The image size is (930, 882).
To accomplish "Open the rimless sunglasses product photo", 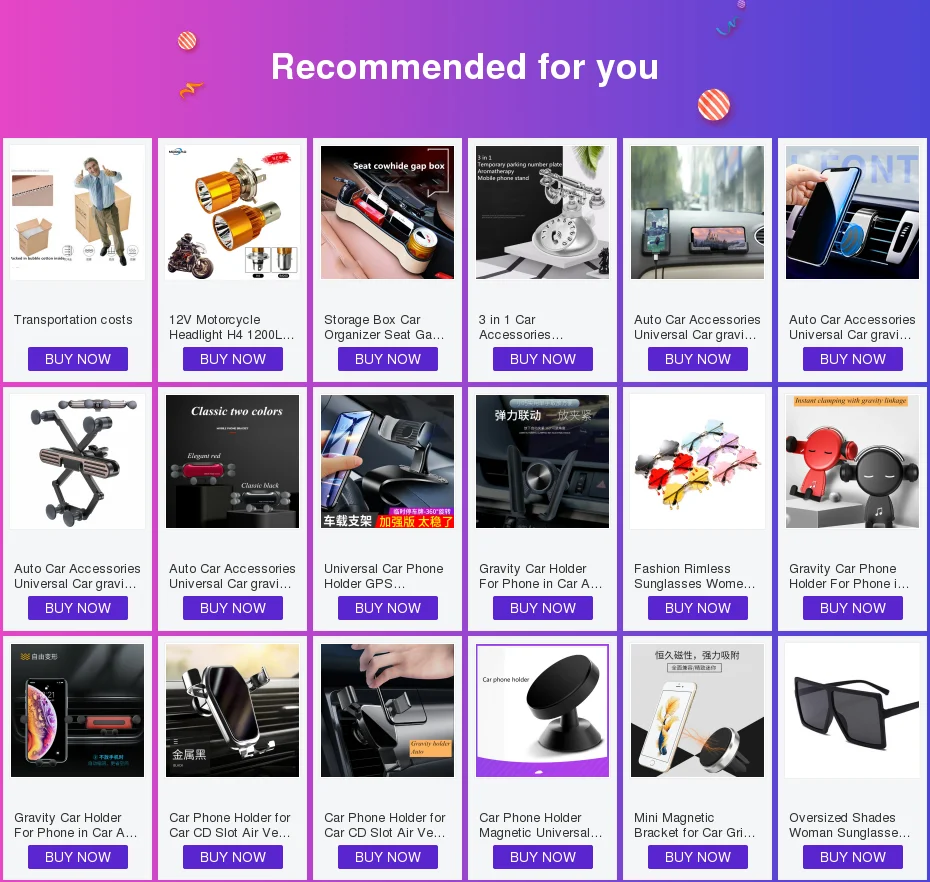I will click(x=698, y=461).
